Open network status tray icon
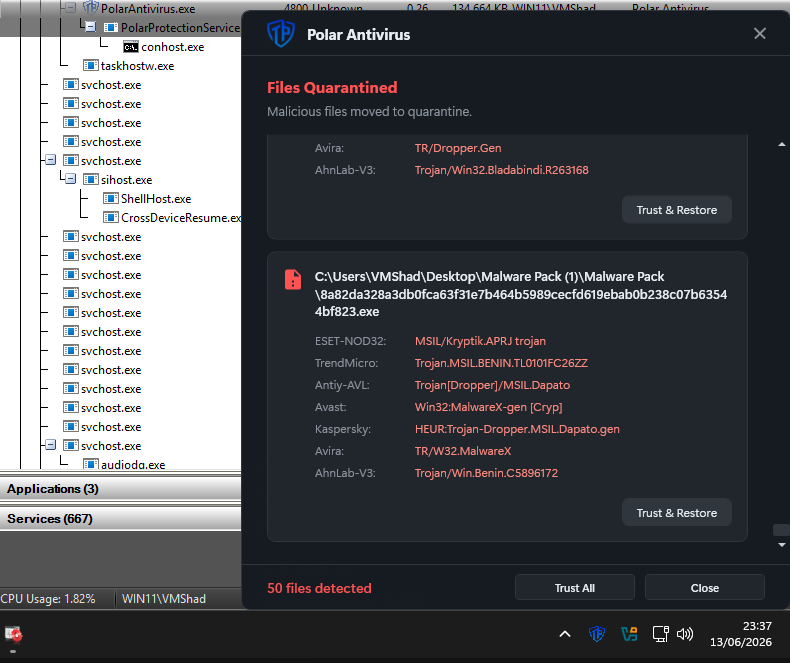 [660, 634]
